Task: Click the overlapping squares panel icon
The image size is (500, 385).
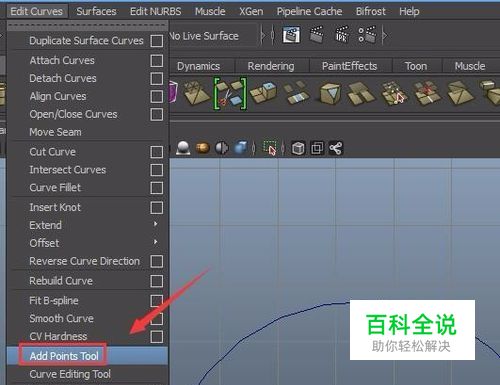Action: pos(317,148)
